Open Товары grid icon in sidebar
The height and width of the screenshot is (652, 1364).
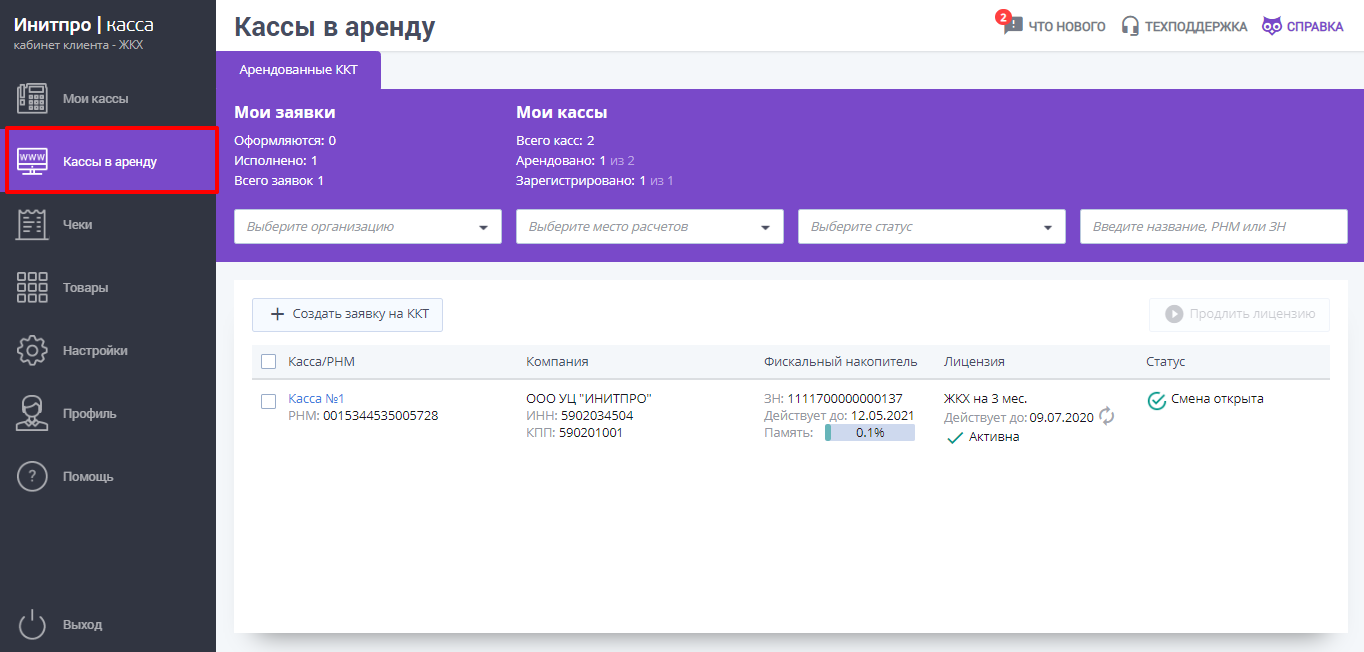click(x=32, y=288)
